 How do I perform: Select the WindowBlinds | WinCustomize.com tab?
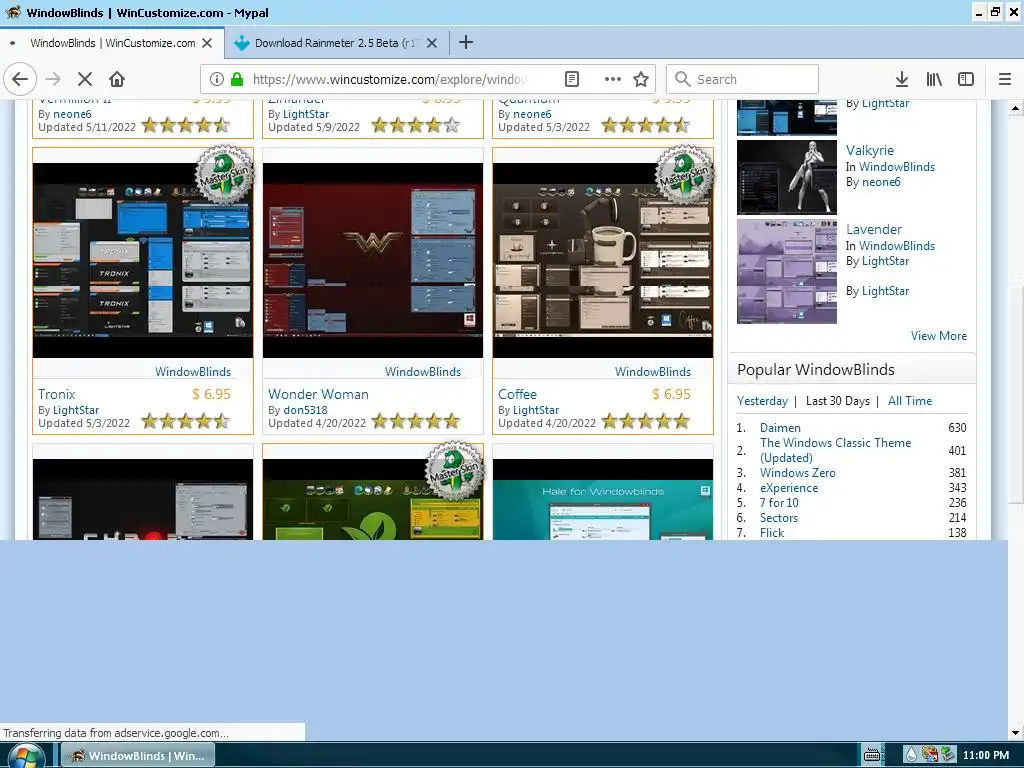(x=112, y=43)
